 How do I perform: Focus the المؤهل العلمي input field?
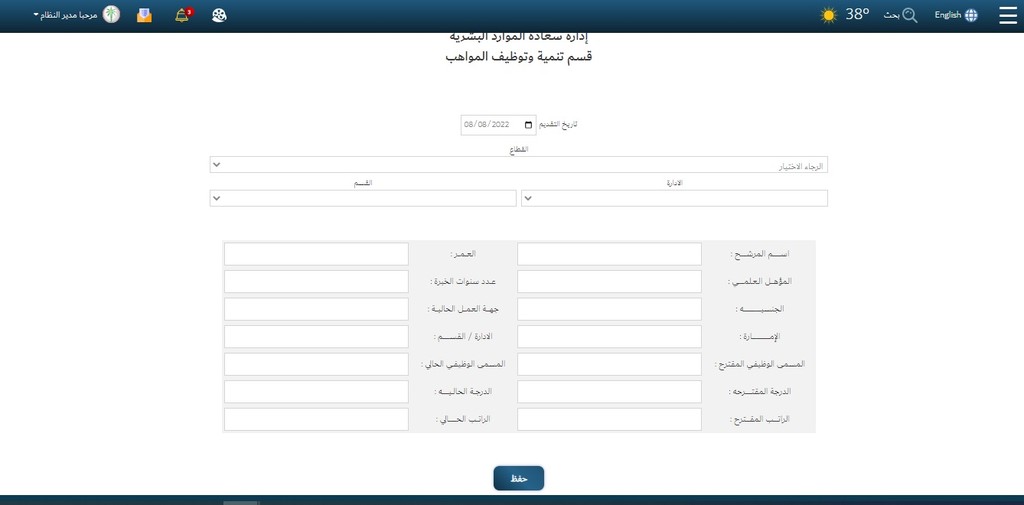click(x=609, y=282)
